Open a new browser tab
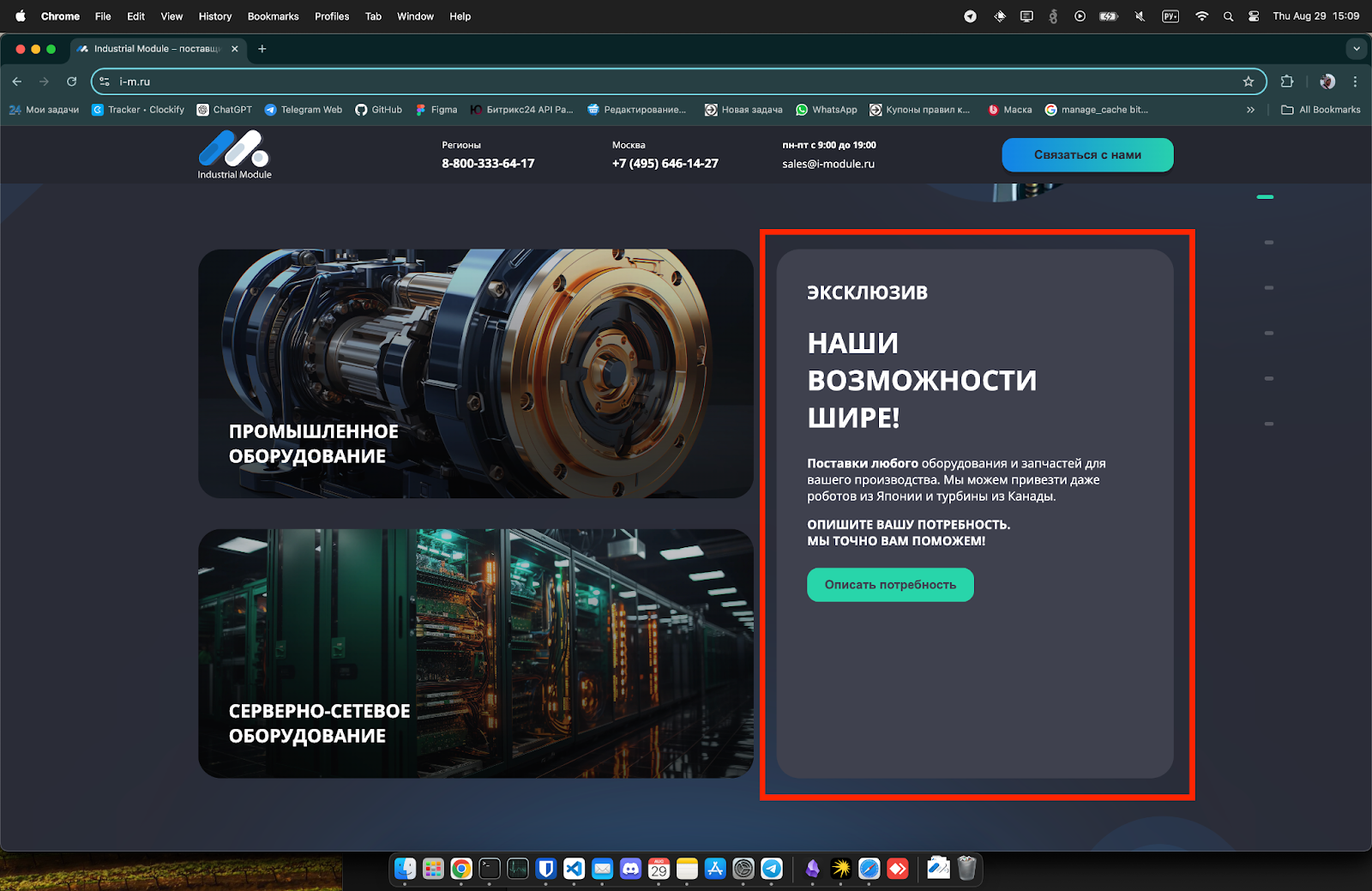The height and width of the screenshot is (891, 1372). pyautogui.click(x=262, y=49)
